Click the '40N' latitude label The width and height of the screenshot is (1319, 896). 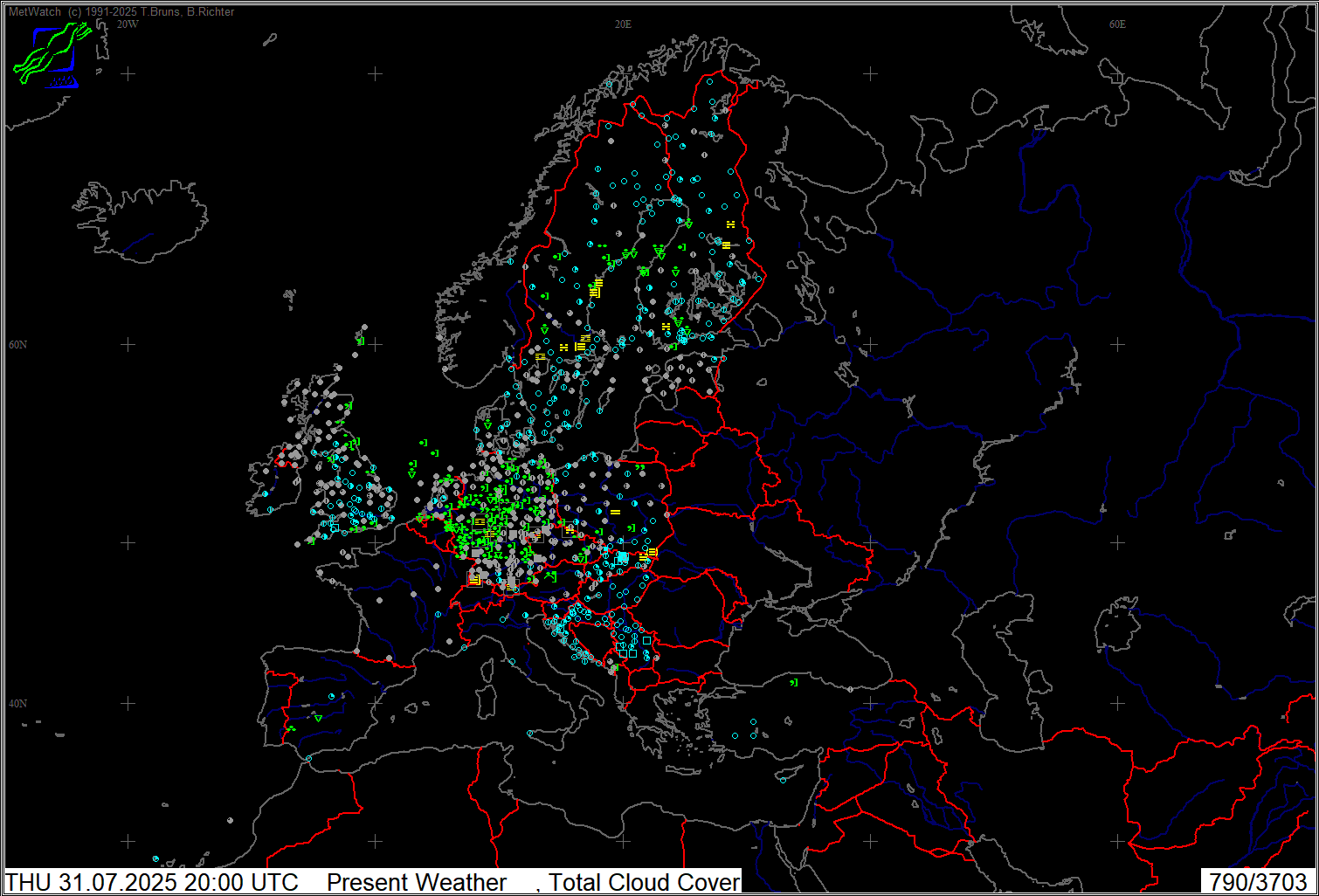[x=17, y=704]
